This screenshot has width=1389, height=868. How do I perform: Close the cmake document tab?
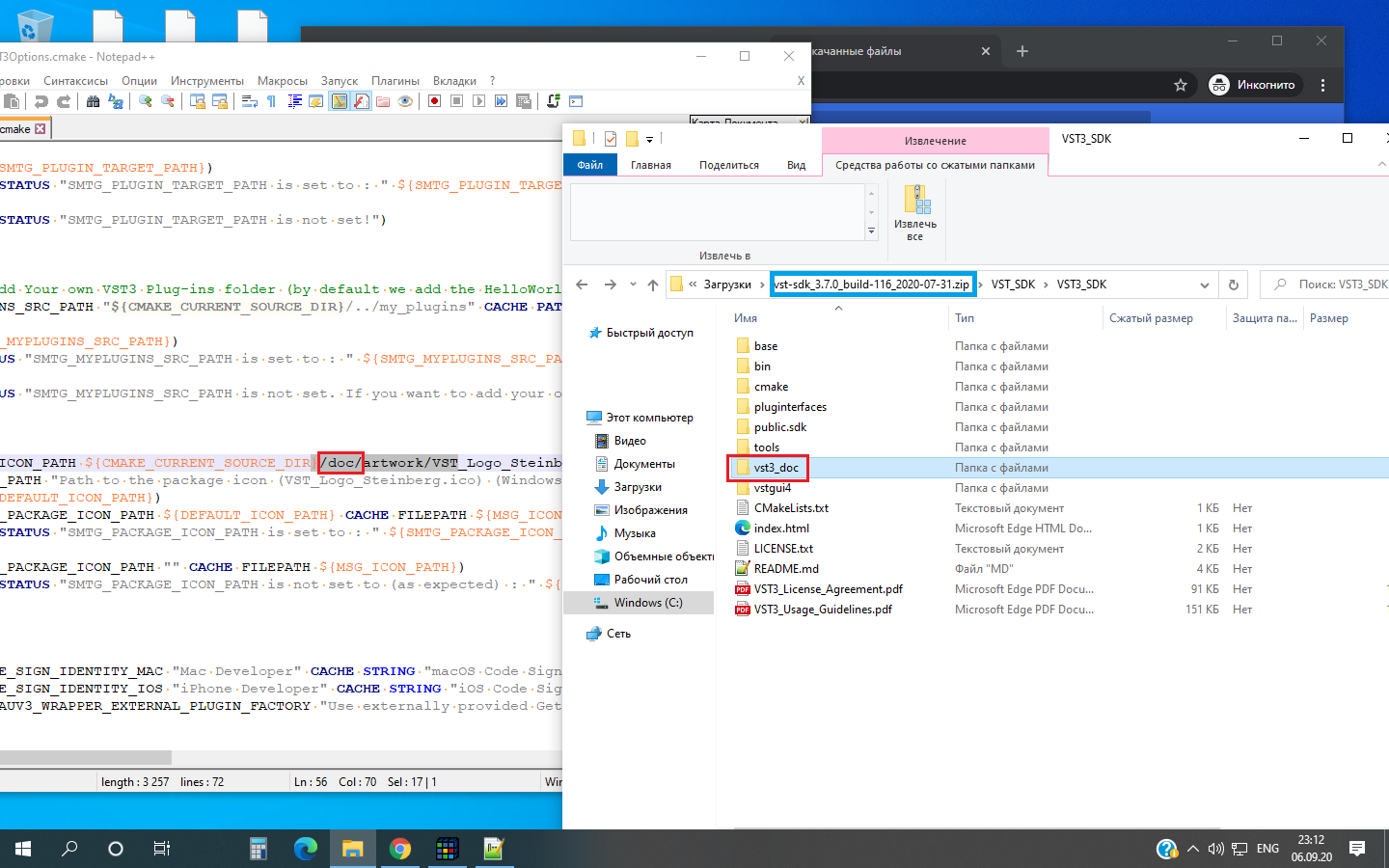point(41,129)
